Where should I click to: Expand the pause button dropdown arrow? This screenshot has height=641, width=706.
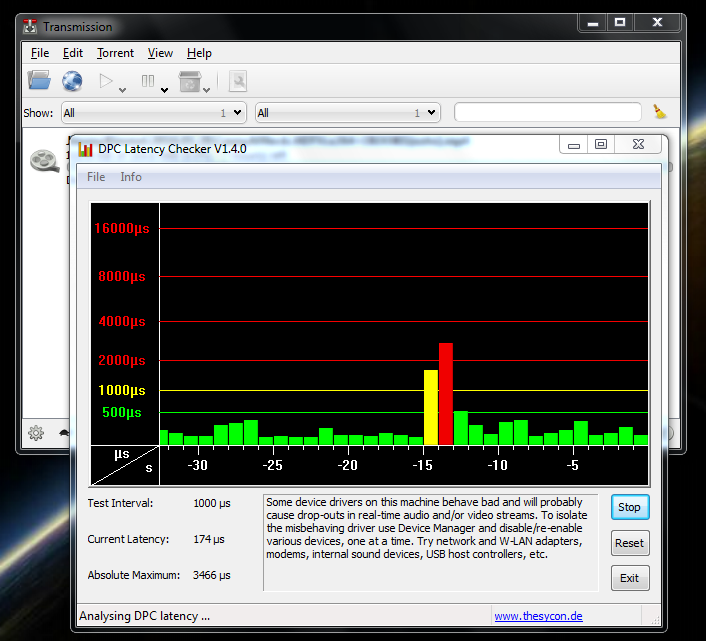164,90
